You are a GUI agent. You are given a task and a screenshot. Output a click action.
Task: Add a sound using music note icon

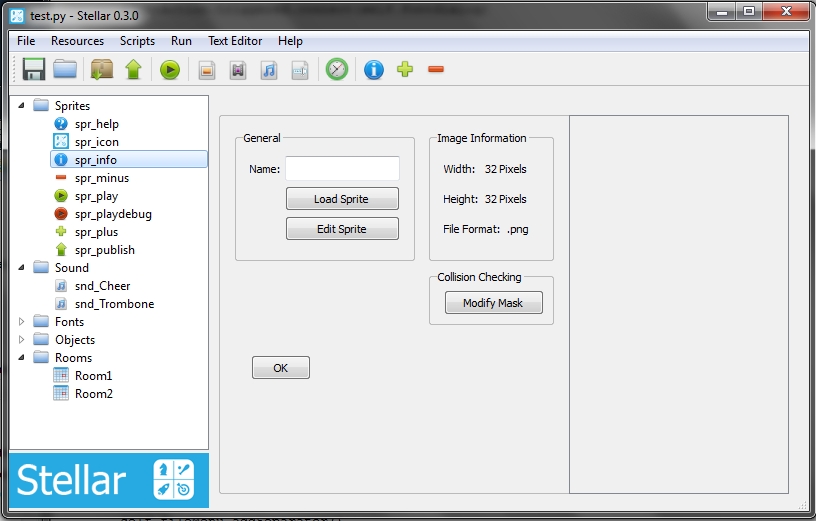point(269,70)
